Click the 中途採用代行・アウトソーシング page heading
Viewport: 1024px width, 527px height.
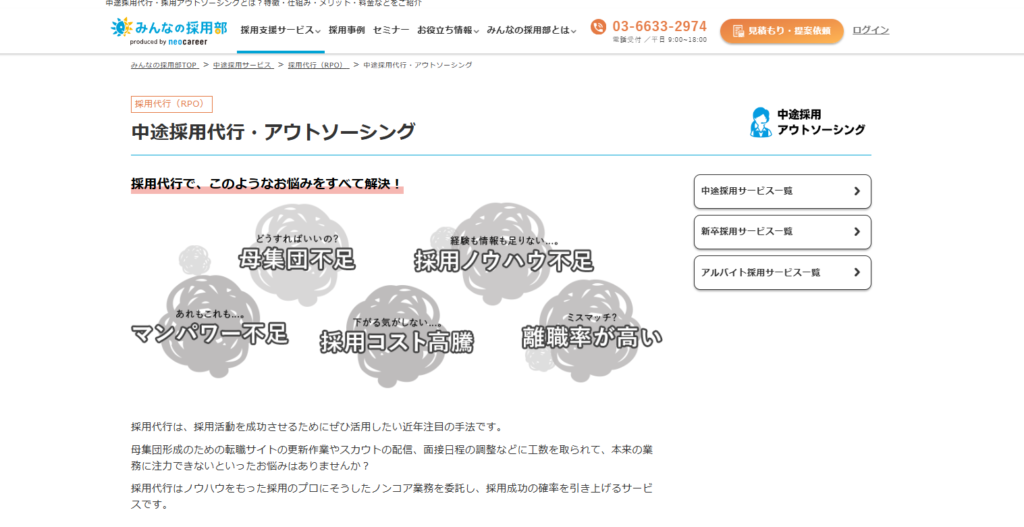coord(273,131)
